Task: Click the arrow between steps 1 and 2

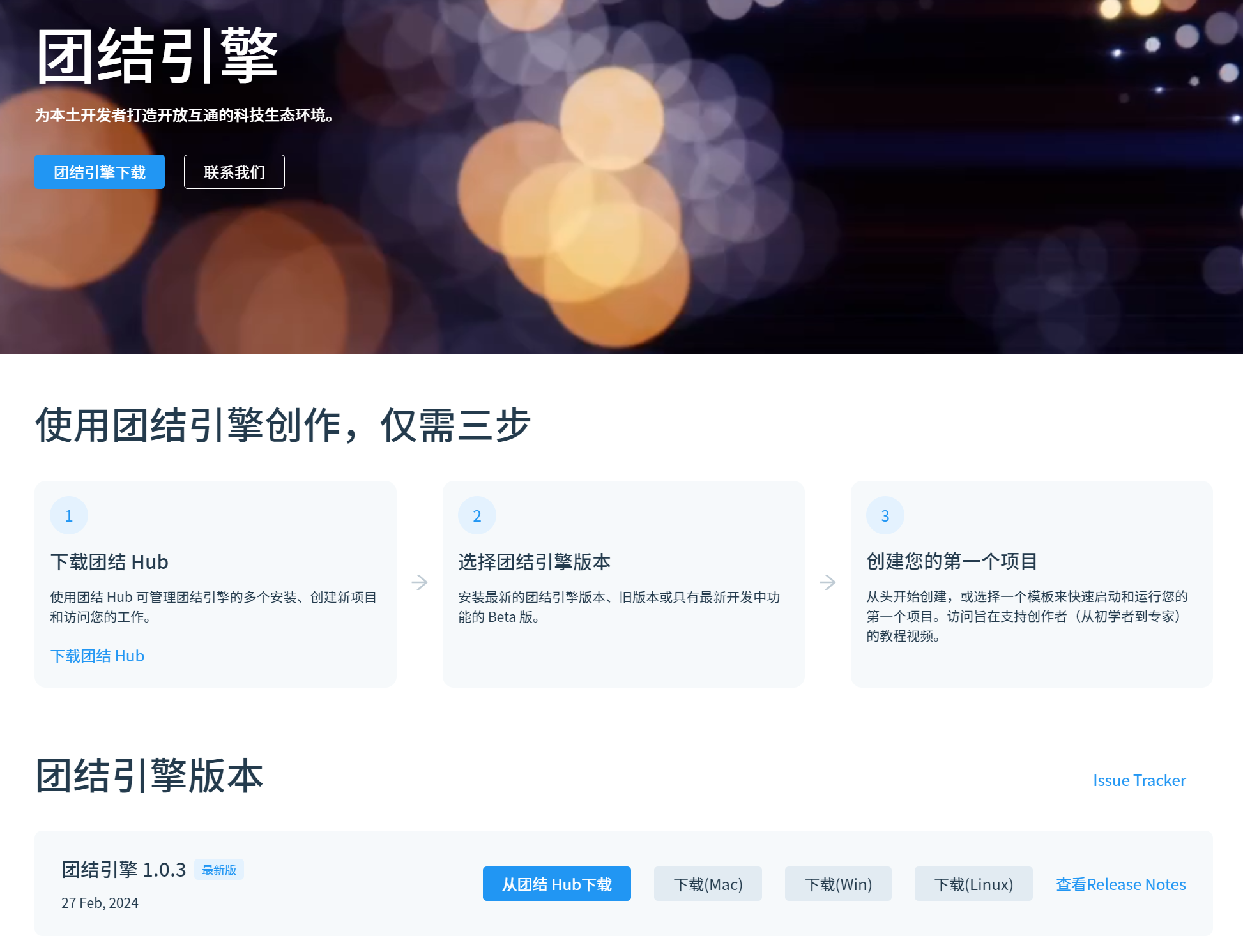Action: coord(420,582)
